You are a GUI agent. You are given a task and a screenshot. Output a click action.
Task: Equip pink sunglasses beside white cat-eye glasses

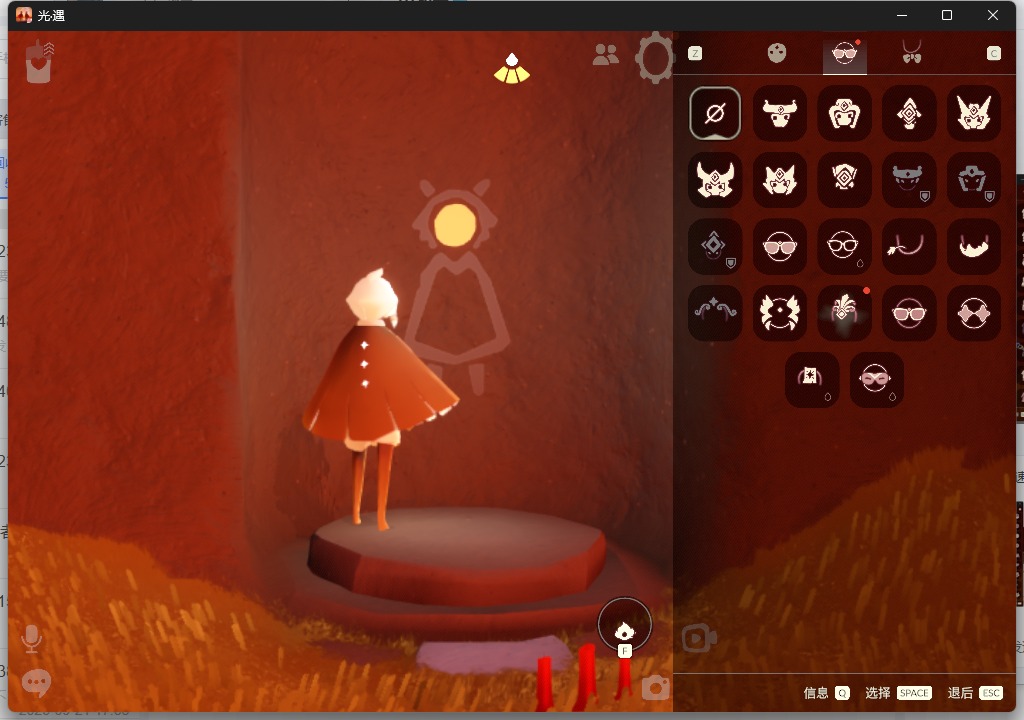[x=779, y=246]
